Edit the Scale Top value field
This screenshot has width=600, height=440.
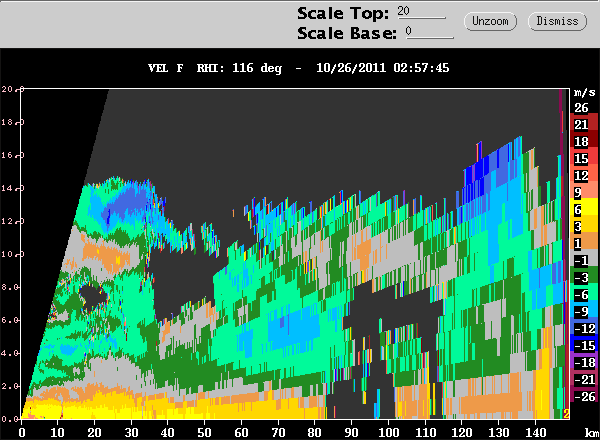point(421,11)
